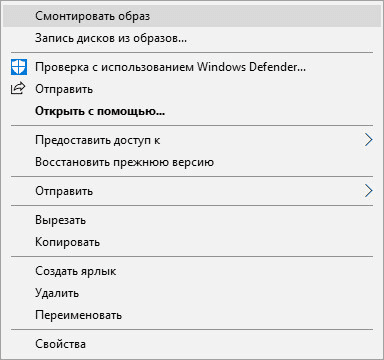Viewport: 384px width, 360px height.
Task: Choose Переименовать option
Action: (192, 315)
